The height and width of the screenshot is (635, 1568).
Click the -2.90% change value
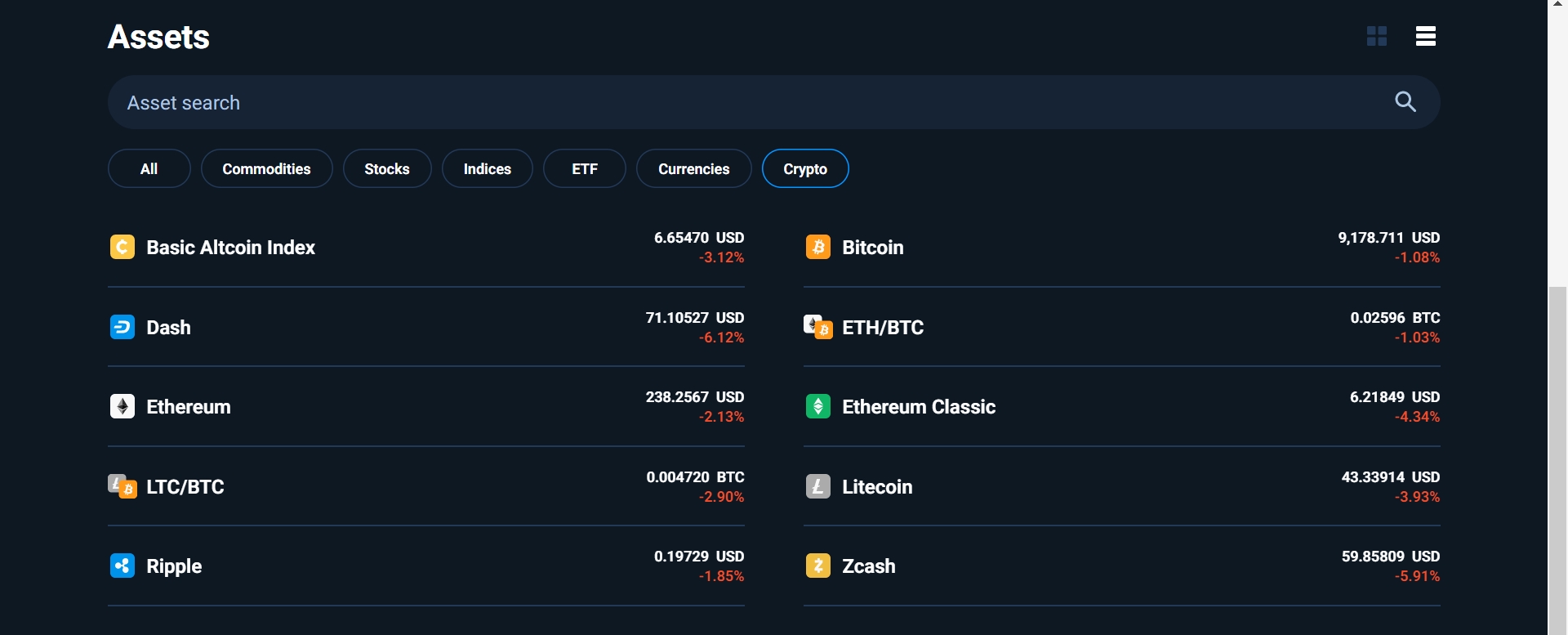(722, 497)
